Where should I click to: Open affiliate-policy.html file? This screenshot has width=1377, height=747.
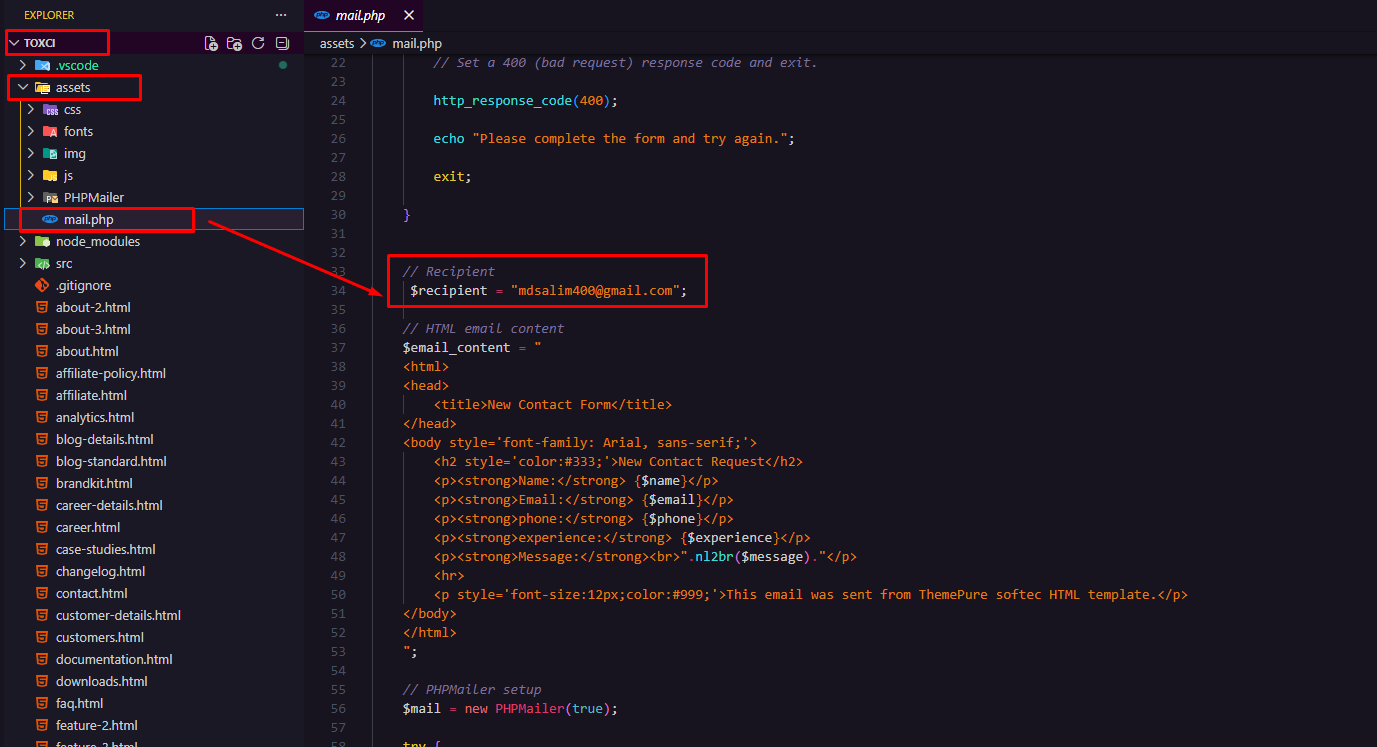(x=152, y=373)
